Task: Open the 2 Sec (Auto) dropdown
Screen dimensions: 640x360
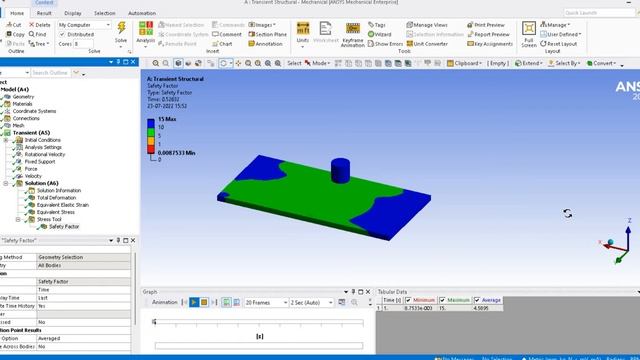Action: click(x=312, y=302)
